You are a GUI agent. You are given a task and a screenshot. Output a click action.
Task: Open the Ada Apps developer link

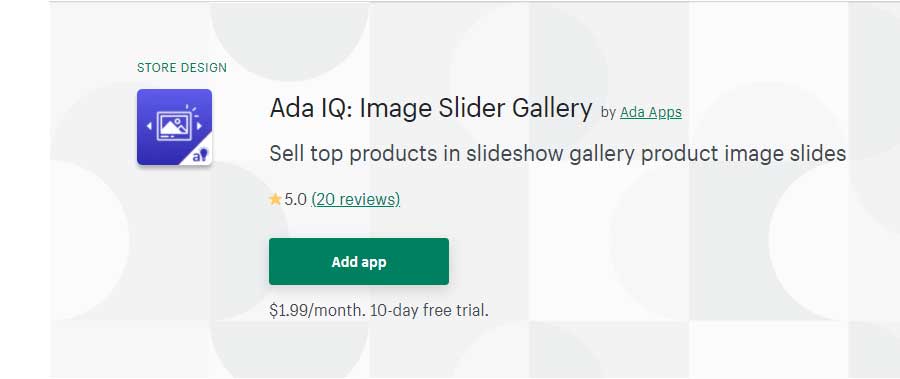point(651,113)
